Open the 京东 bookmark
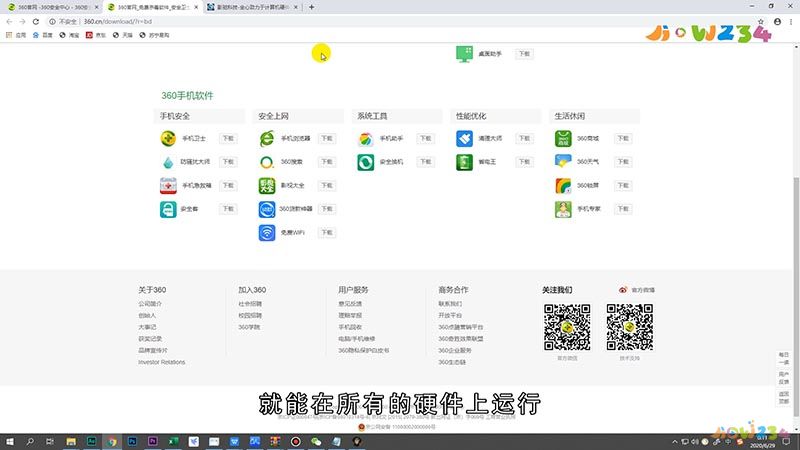 [96, 35]
